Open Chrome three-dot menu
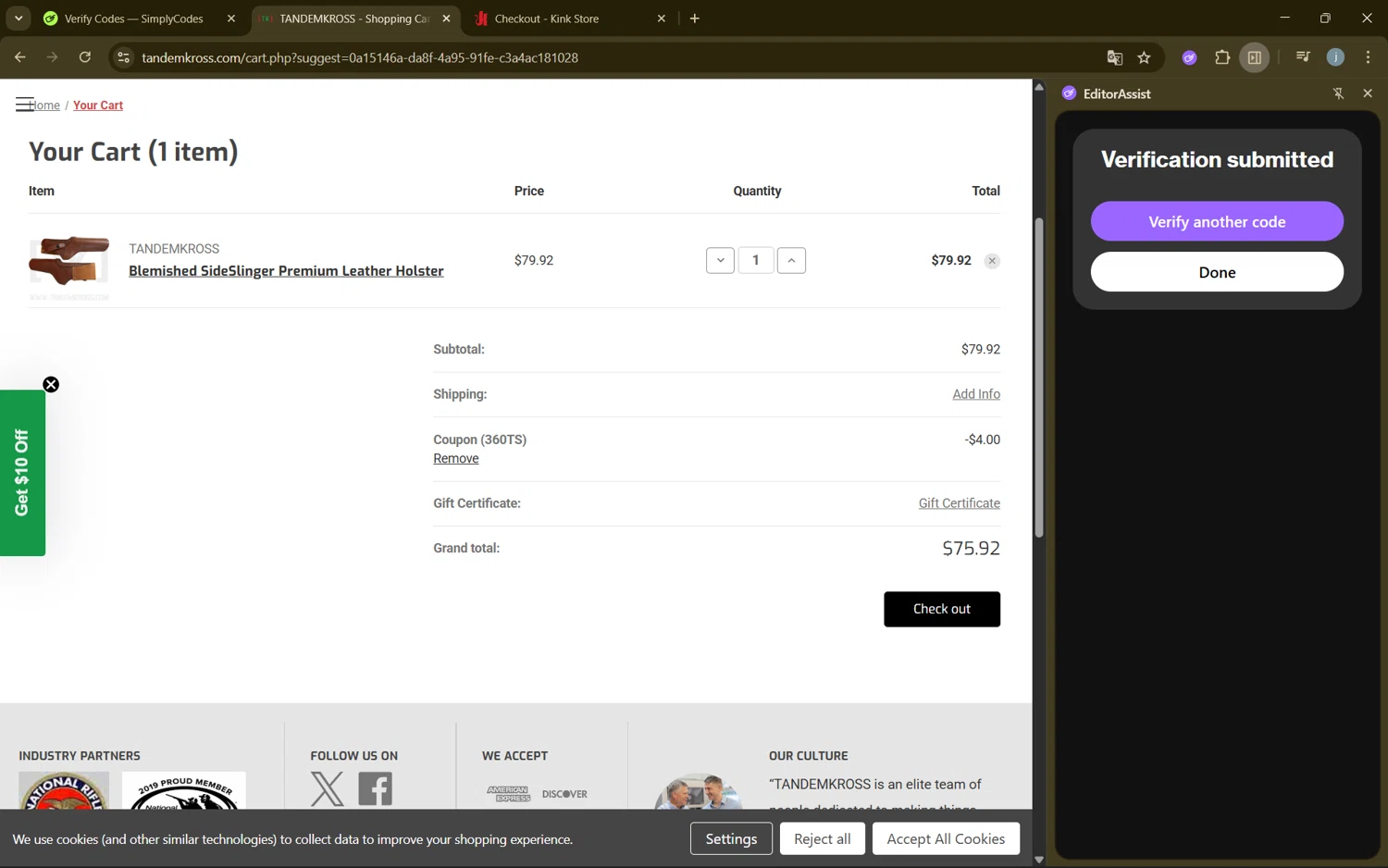This screenshot has width=1388, height=868. tap(1368, 57)
